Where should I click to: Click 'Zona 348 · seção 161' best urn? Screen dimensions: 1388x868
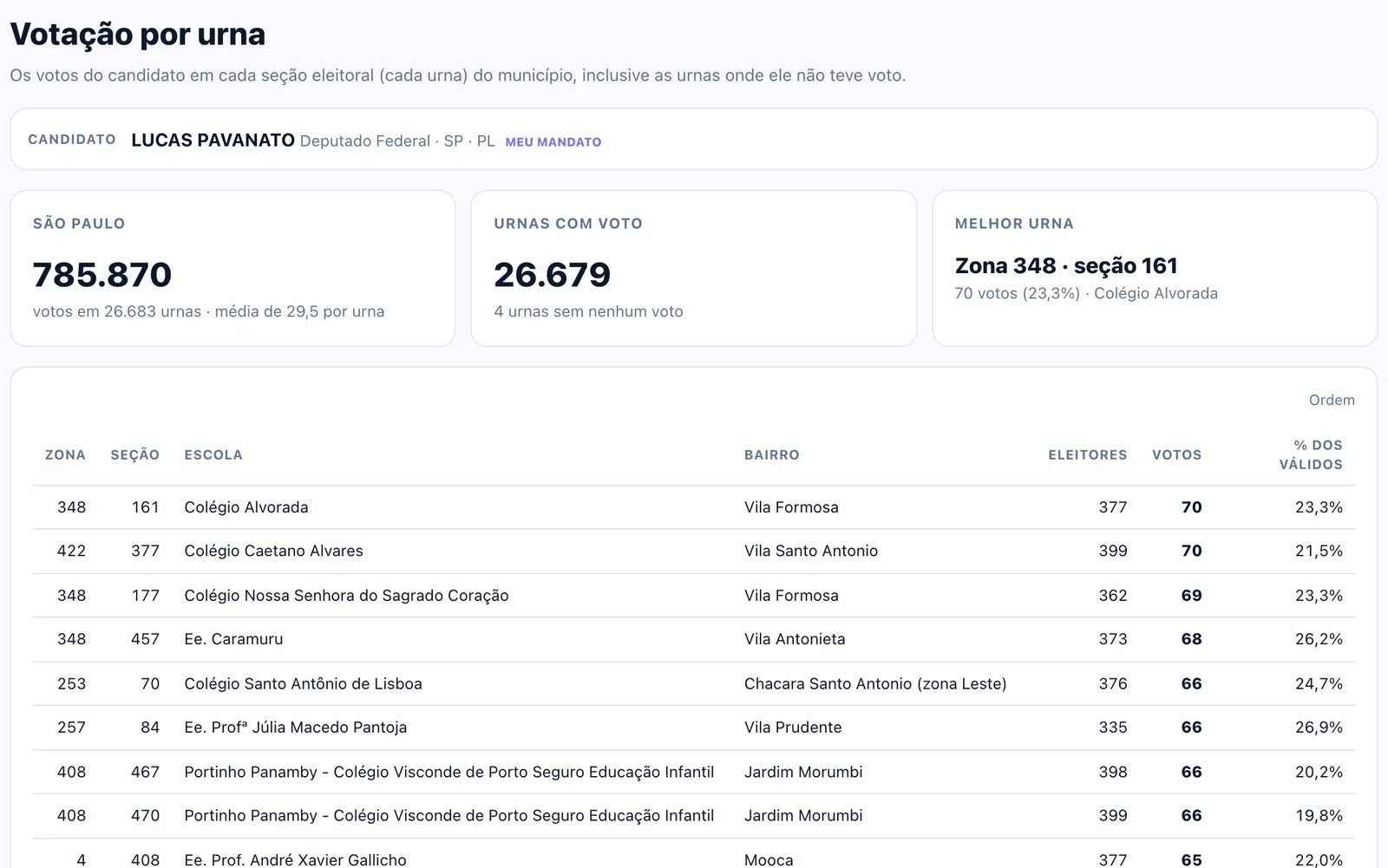tap(1066, 265)
